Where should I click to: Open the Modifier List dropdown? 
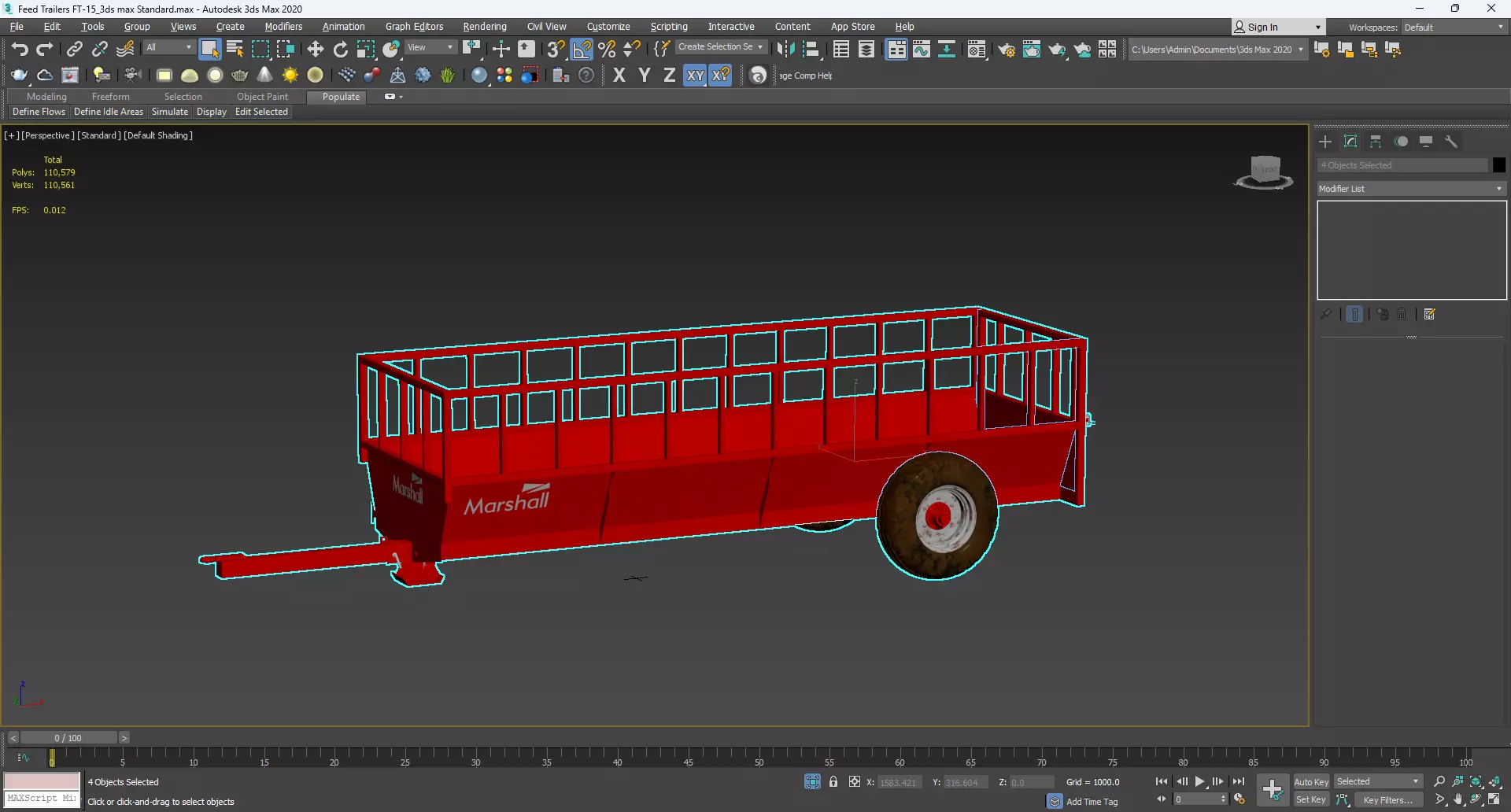tap(1411, 189)
